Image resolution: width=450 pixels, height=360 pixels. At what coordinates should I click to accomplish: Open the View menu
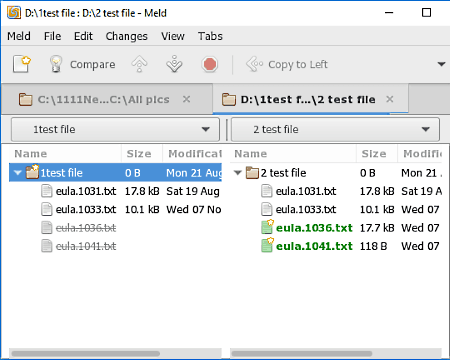[x=173, y=36]
